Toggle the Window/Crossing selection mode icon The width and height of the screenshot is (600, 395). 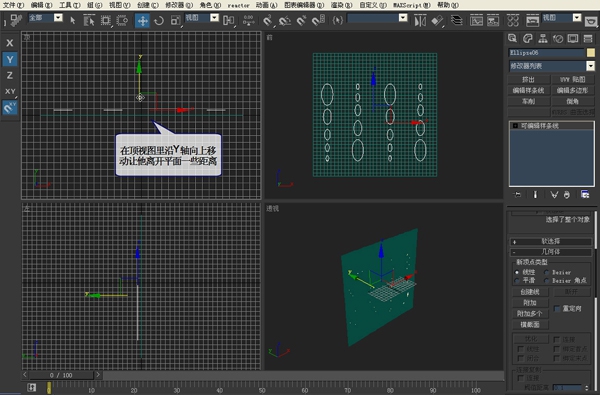pyautogui.click(x=122, y=20)
